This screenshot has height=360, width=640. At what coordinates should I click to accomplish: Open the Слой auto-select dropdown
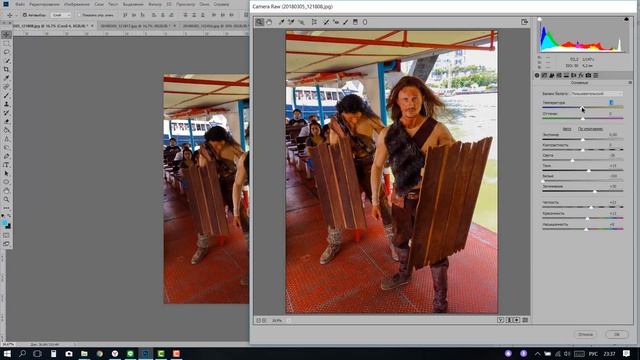61,15
